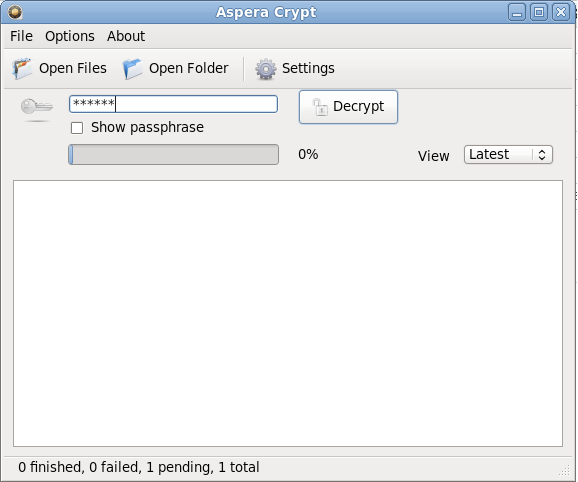The height and width of the screenshot is (482, 578).
Task: Click the decryption progress bar
Action: pos(173,154)
